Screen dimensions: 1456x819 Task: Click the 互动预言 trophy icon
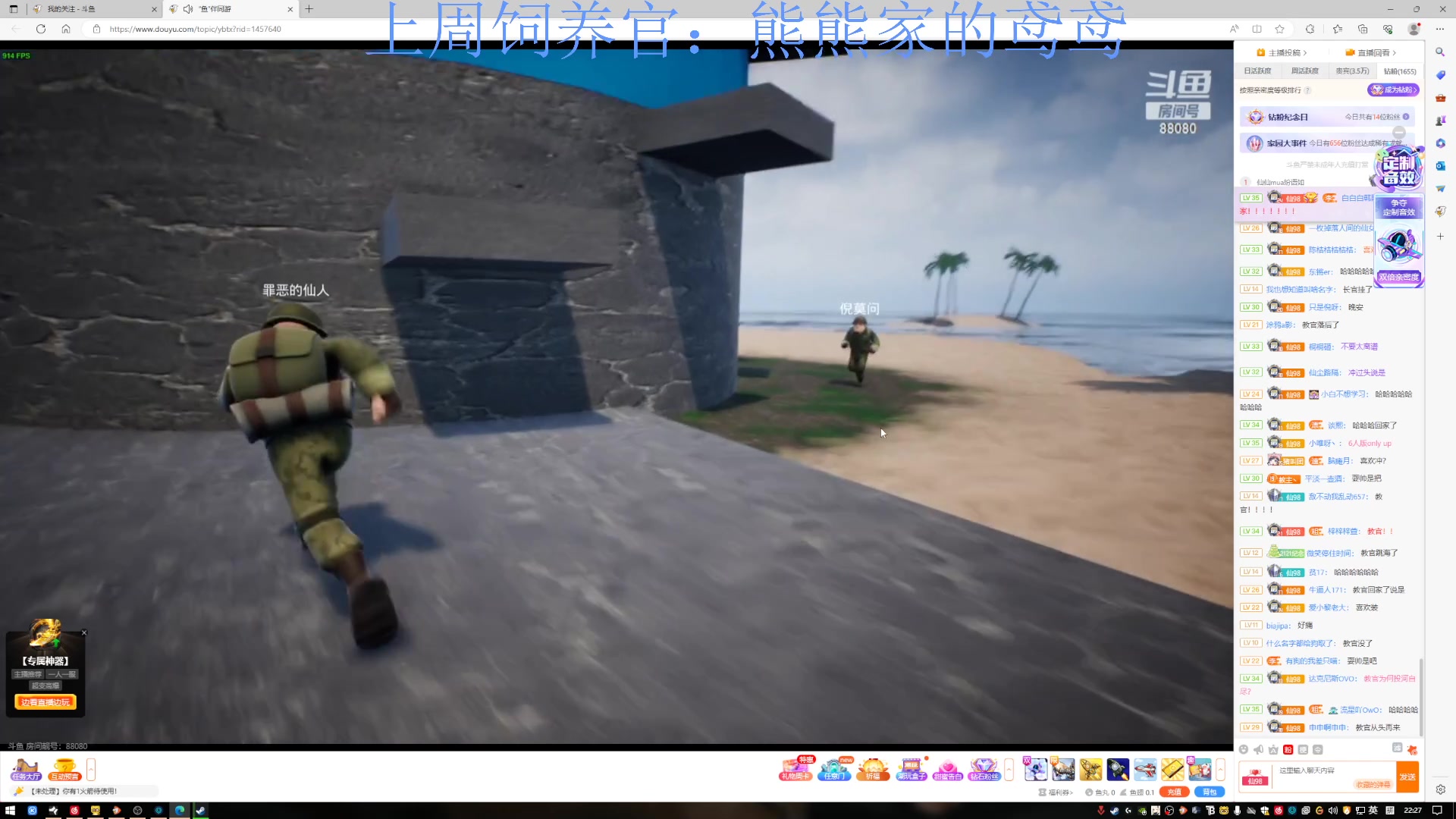[x=64, y=769]
